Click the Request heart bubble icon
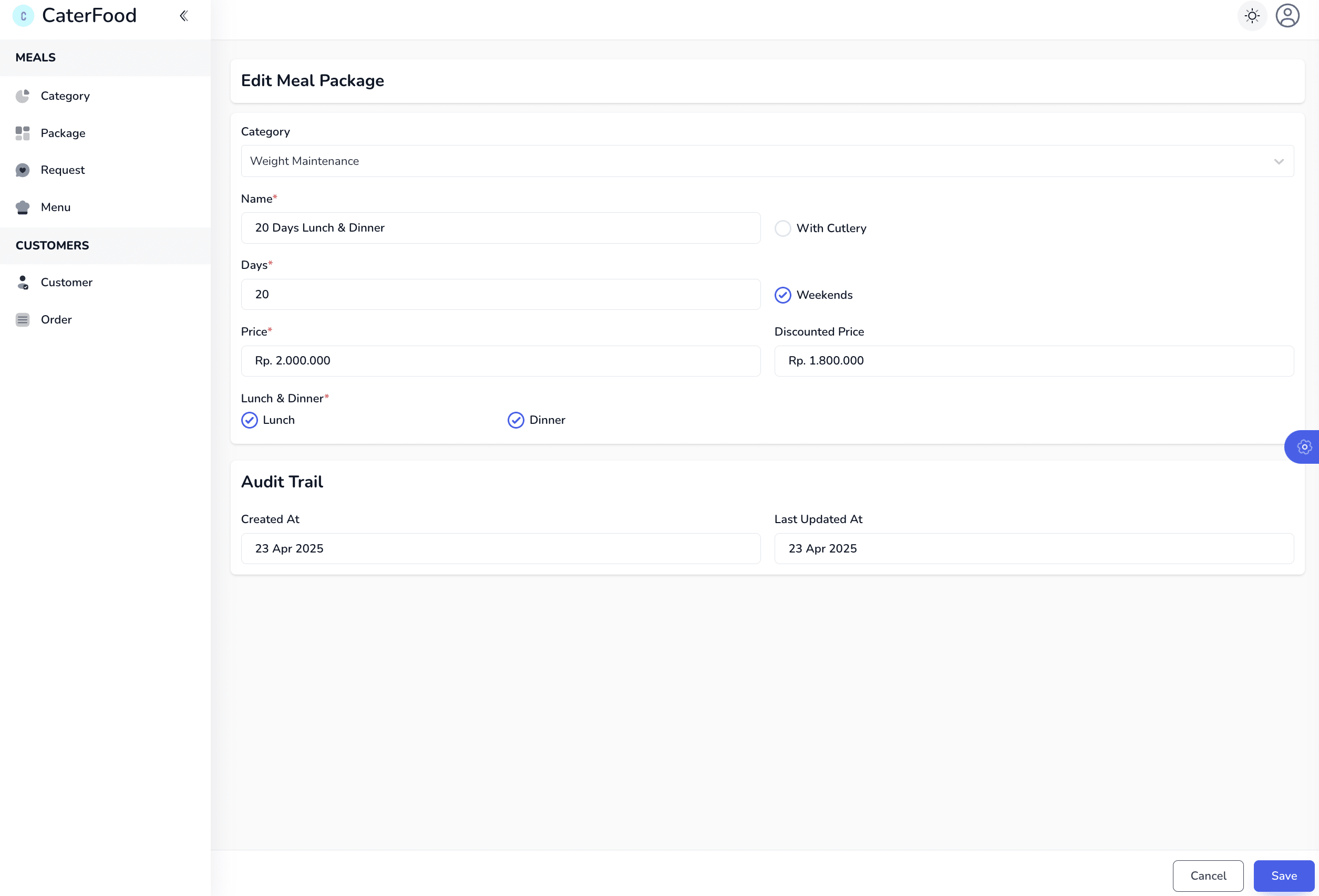Screen dimensions: 1319x896 (x=23, y=170)
